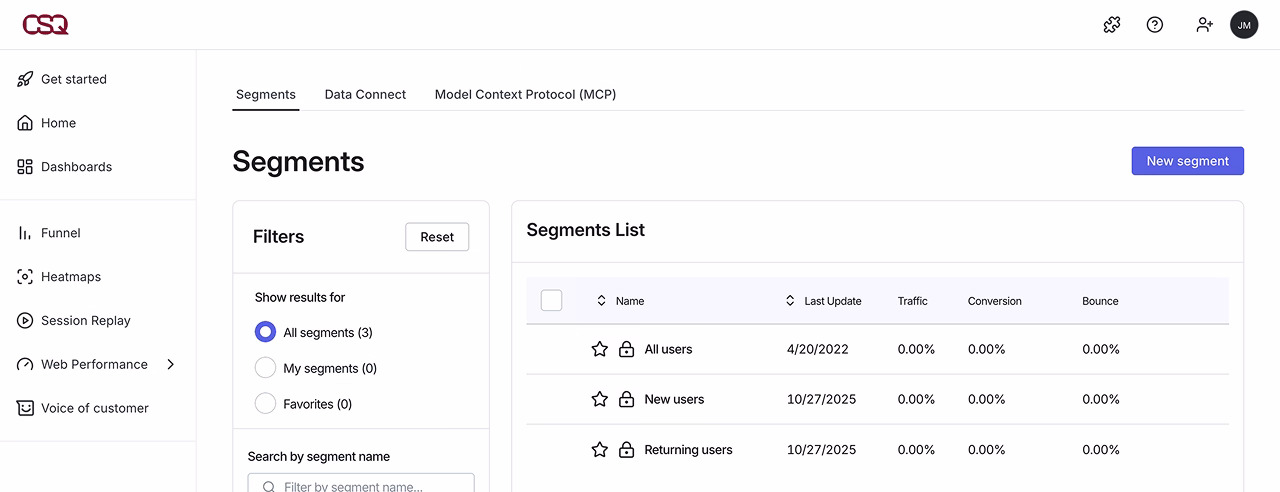This screenshot has width=1280, height=492.
Task: Click the New segment button
Action: coord(1188,161)
